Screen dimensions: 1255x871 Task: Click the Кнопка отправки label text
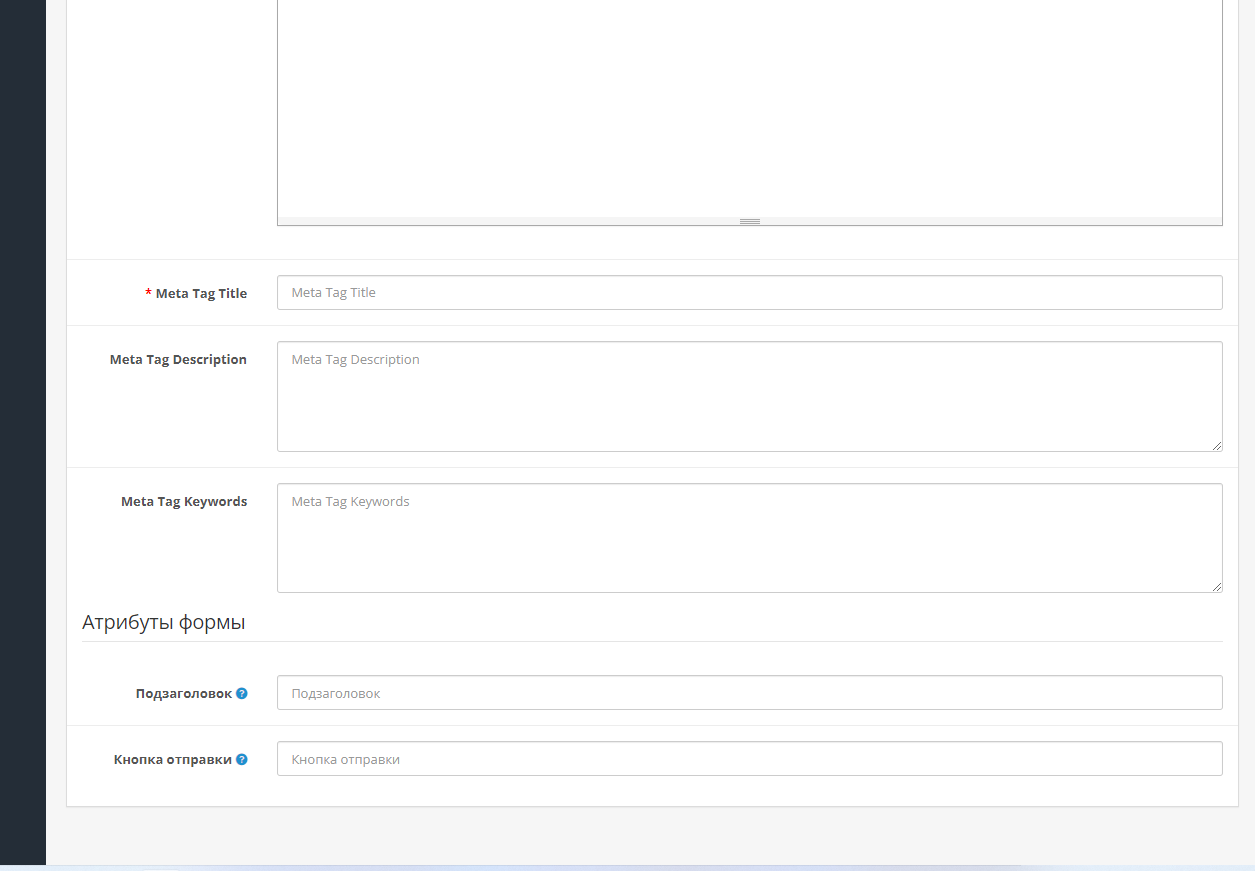pos(173,759)
